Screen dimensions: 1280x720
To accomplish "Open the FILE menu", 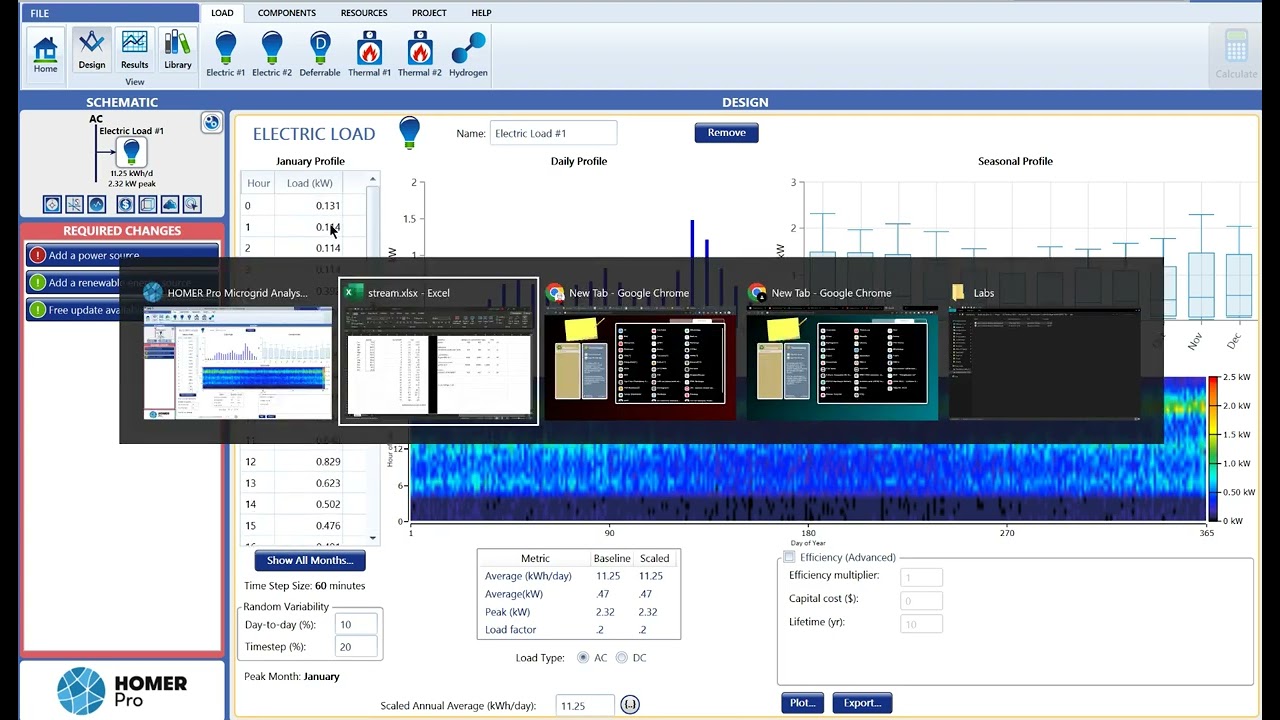I will [39, 13].
